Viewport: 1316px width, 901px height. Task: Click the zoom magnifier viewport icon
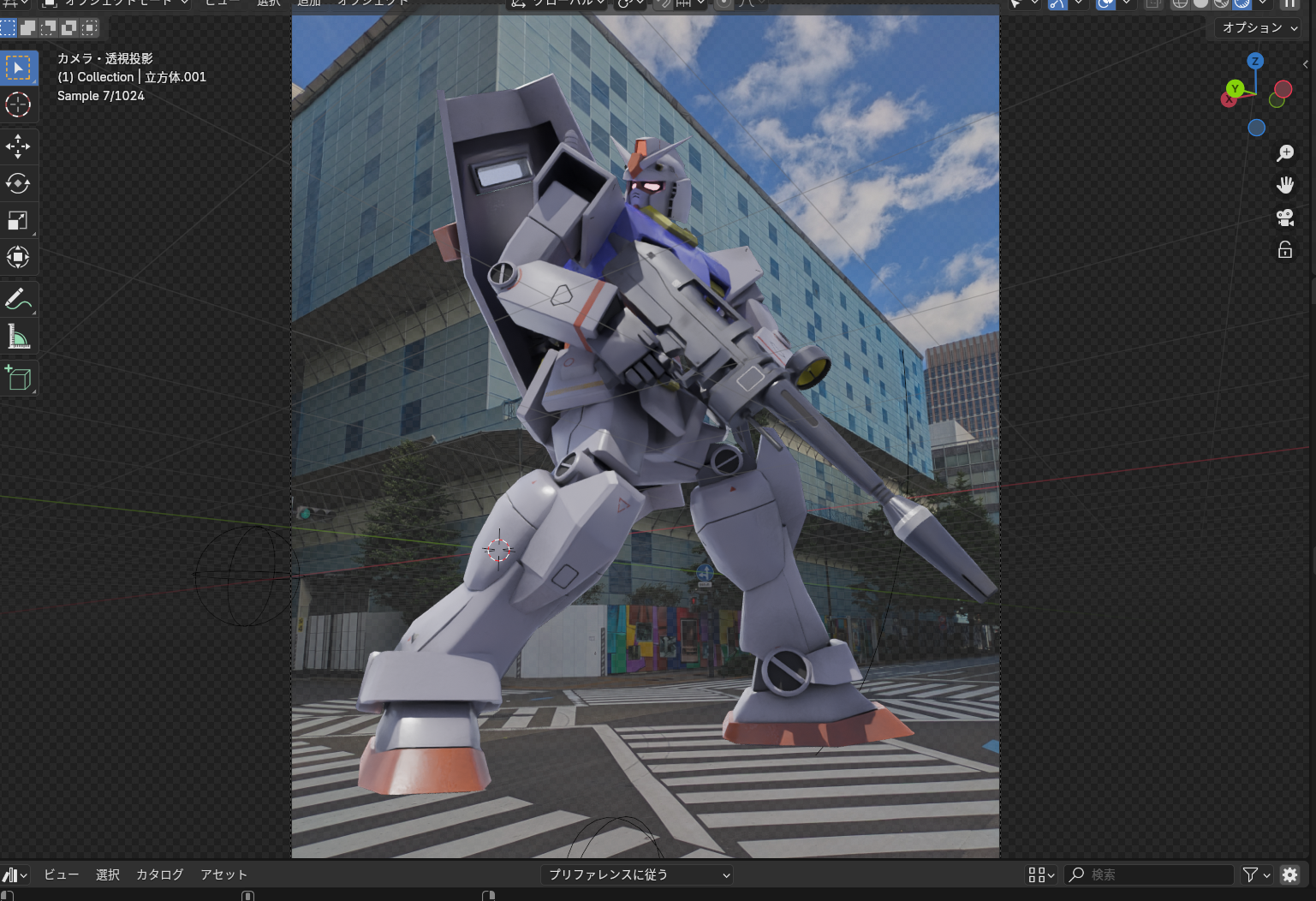1285,153
